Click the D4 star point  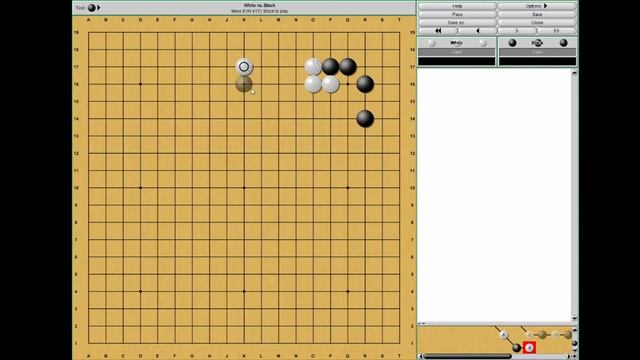tap(140, 291)
